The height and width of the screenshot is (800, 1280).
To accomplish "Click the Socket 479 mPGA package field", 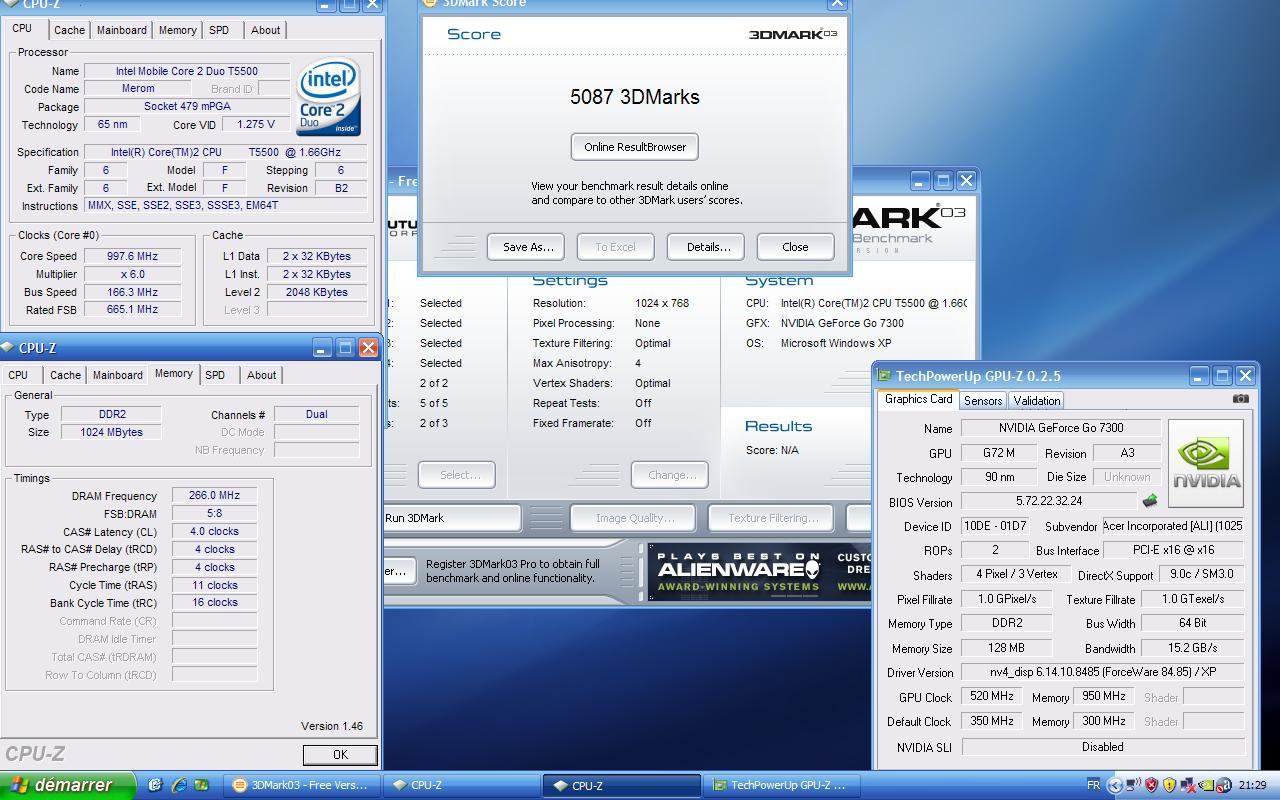I will click(x=187, y=107).
